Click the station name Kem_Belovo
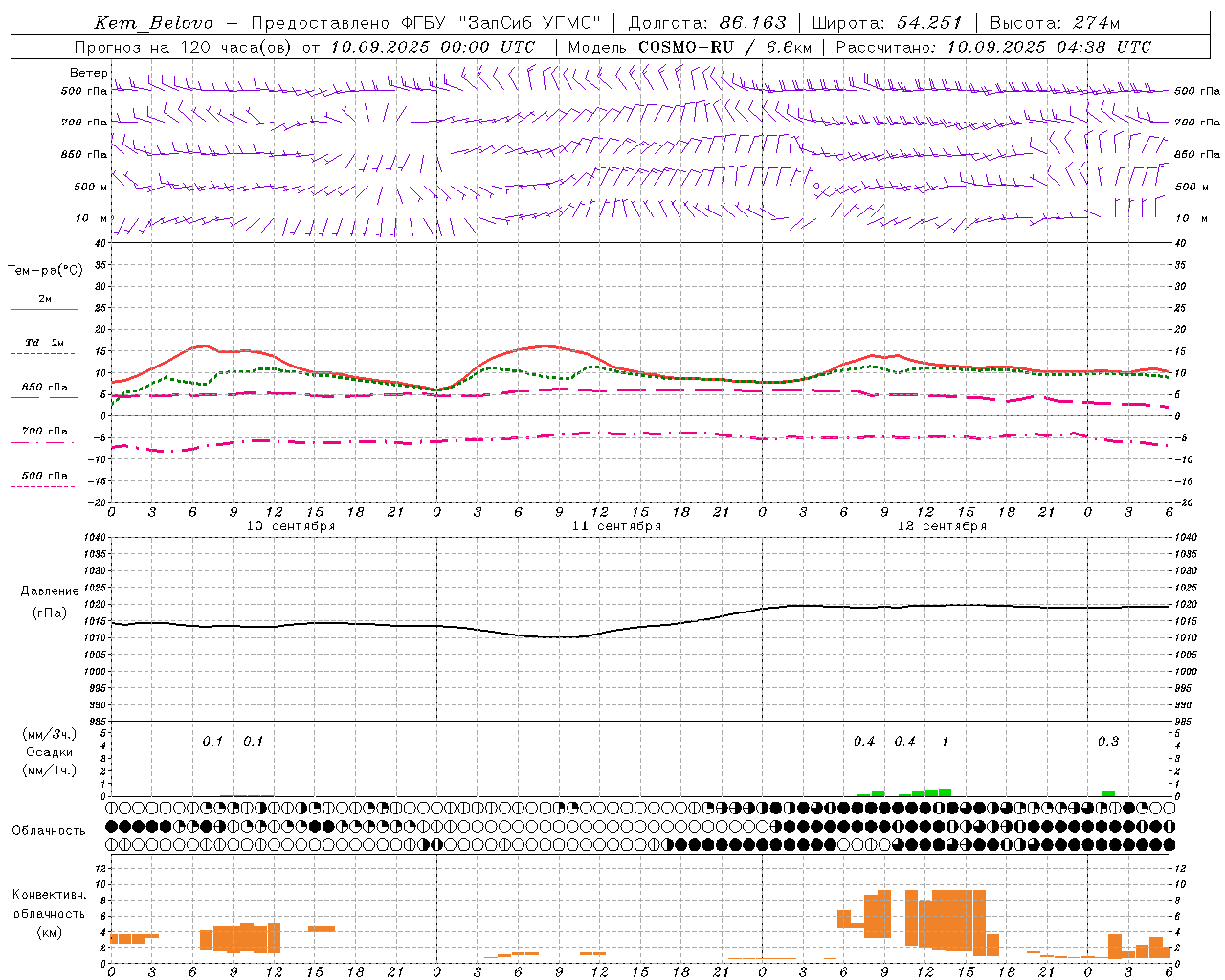Screen dimensions: 1225x980 (153, 23)
